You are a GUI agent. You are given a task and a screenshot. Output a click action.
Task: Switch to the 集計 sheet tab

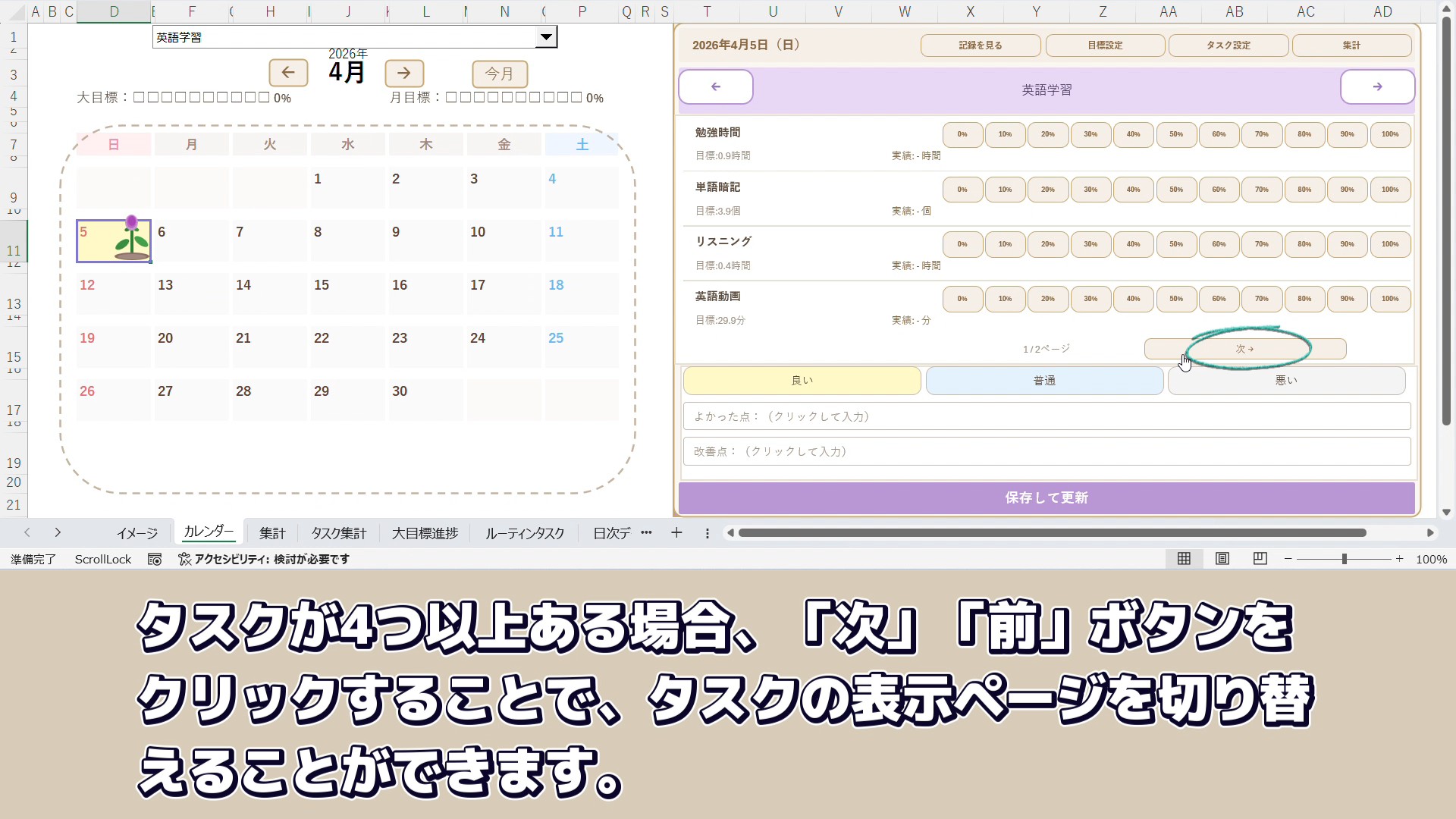tap(272, 533)
